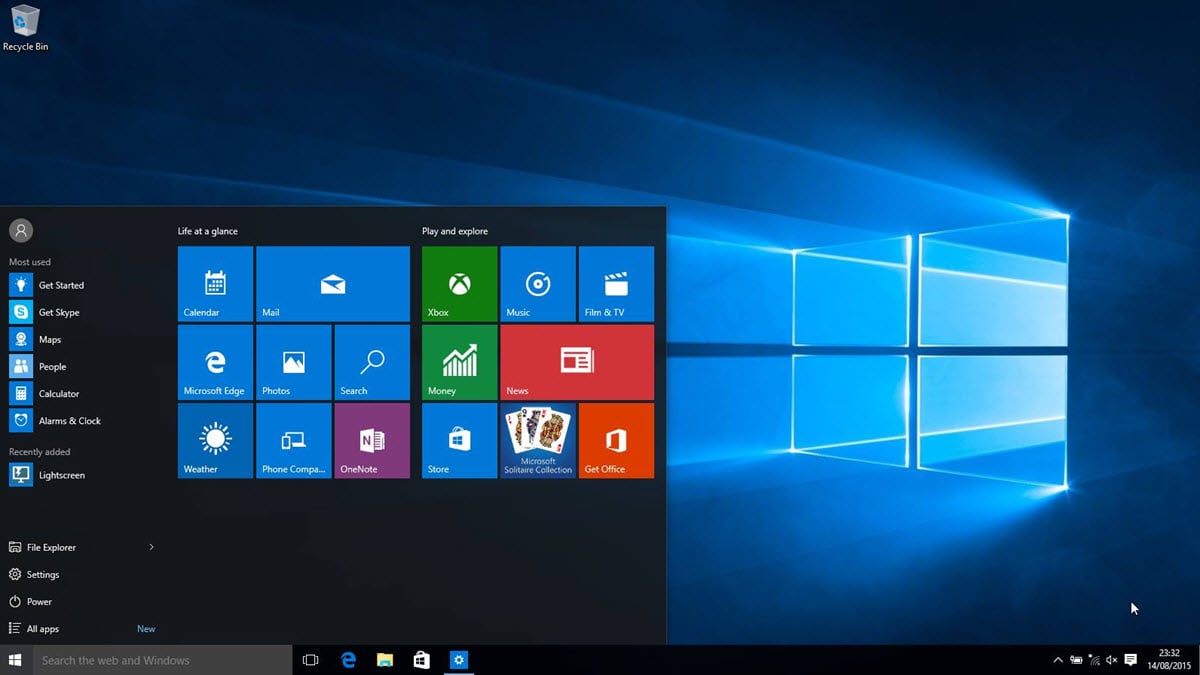The image size is (1200, 675).
Task: Click the muted volume tray icon
Action: [x=1112, y=660]
